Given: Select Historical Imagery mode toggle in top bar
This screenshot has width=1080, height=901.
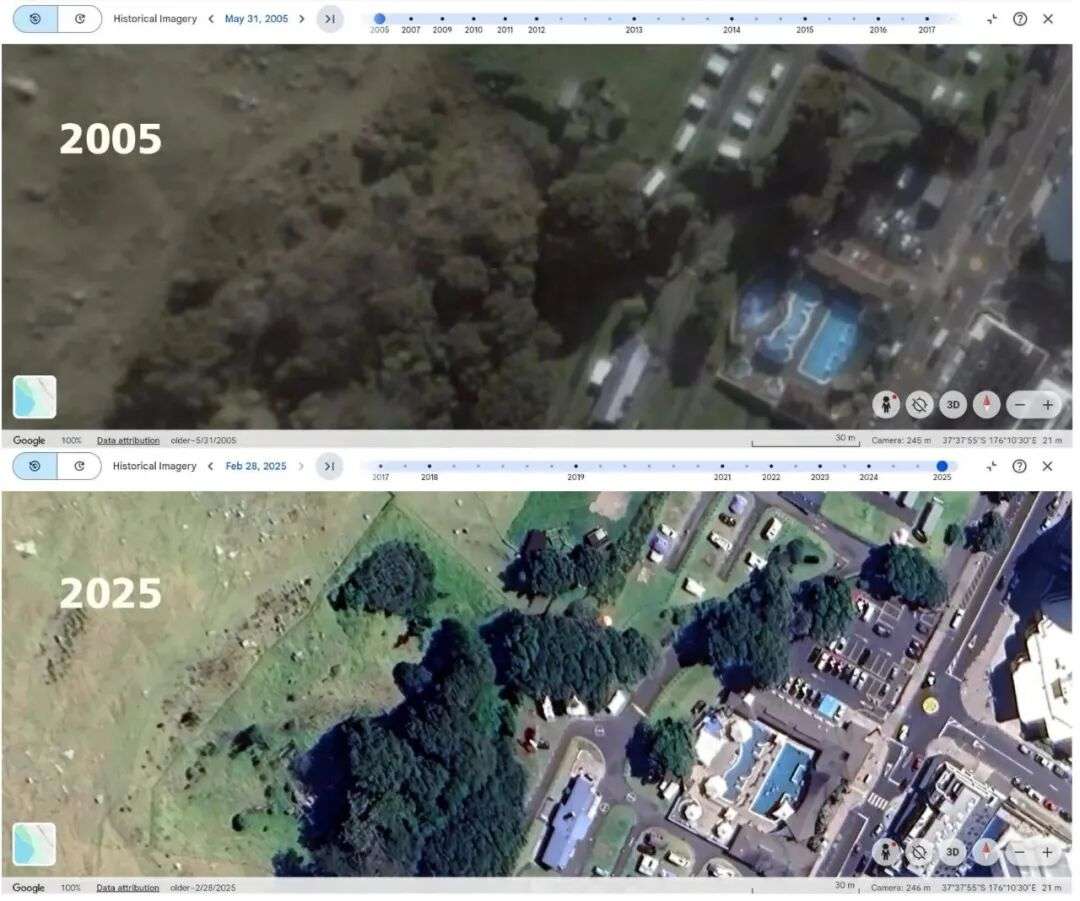Looking at the screenshot, I should (35, 18).
